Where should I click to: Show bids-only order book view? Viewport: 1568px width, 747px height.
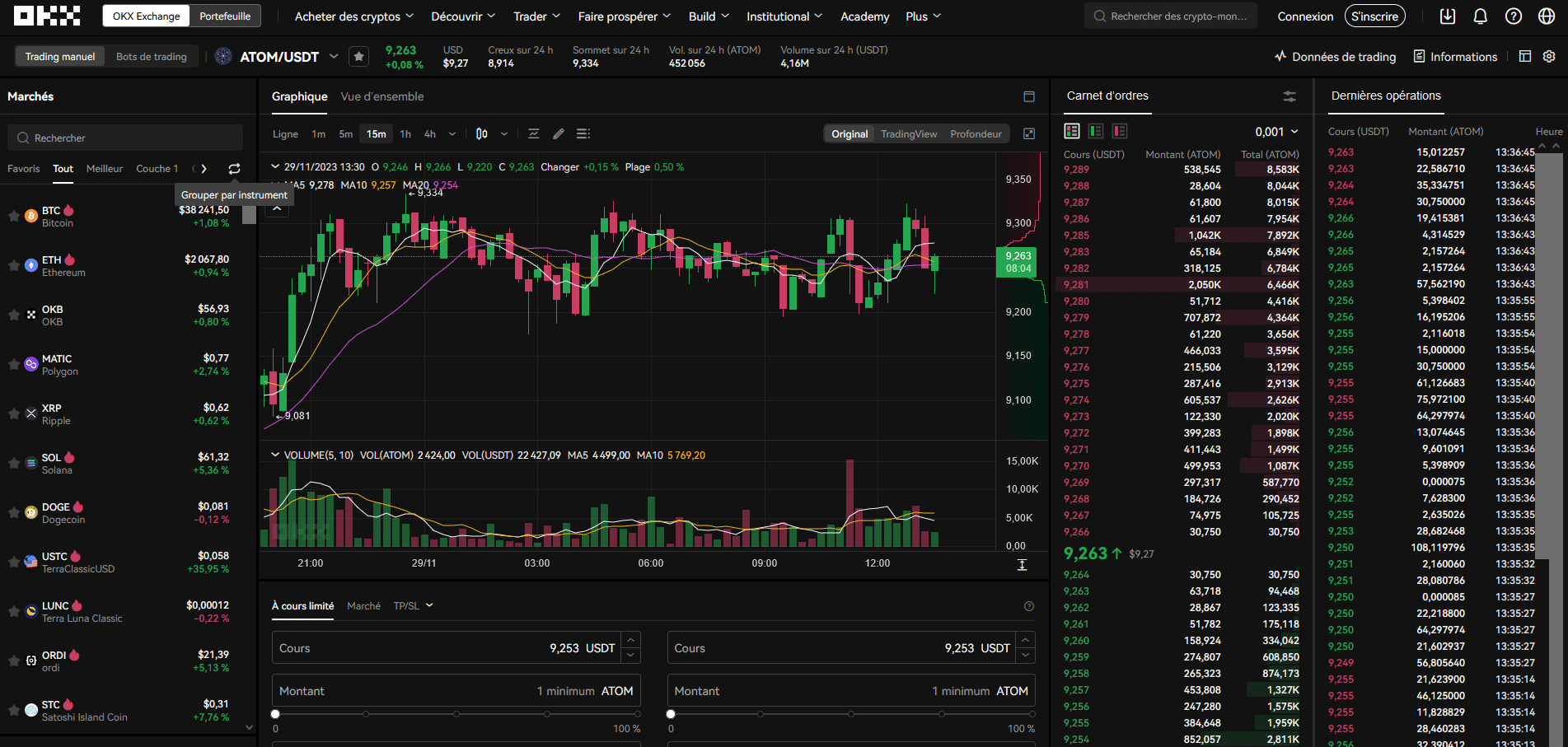(x=1096, y=131)
